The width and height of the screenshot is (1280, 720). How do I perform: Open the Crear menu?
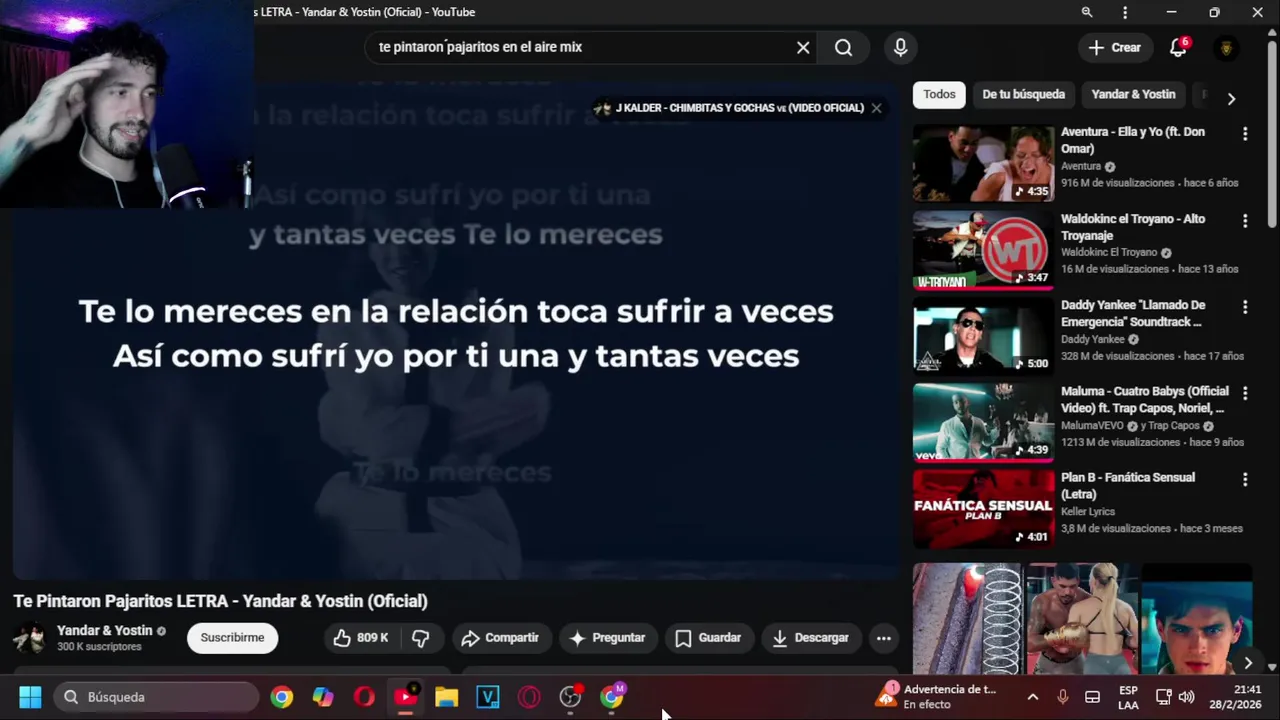(x=1114, y=47)
